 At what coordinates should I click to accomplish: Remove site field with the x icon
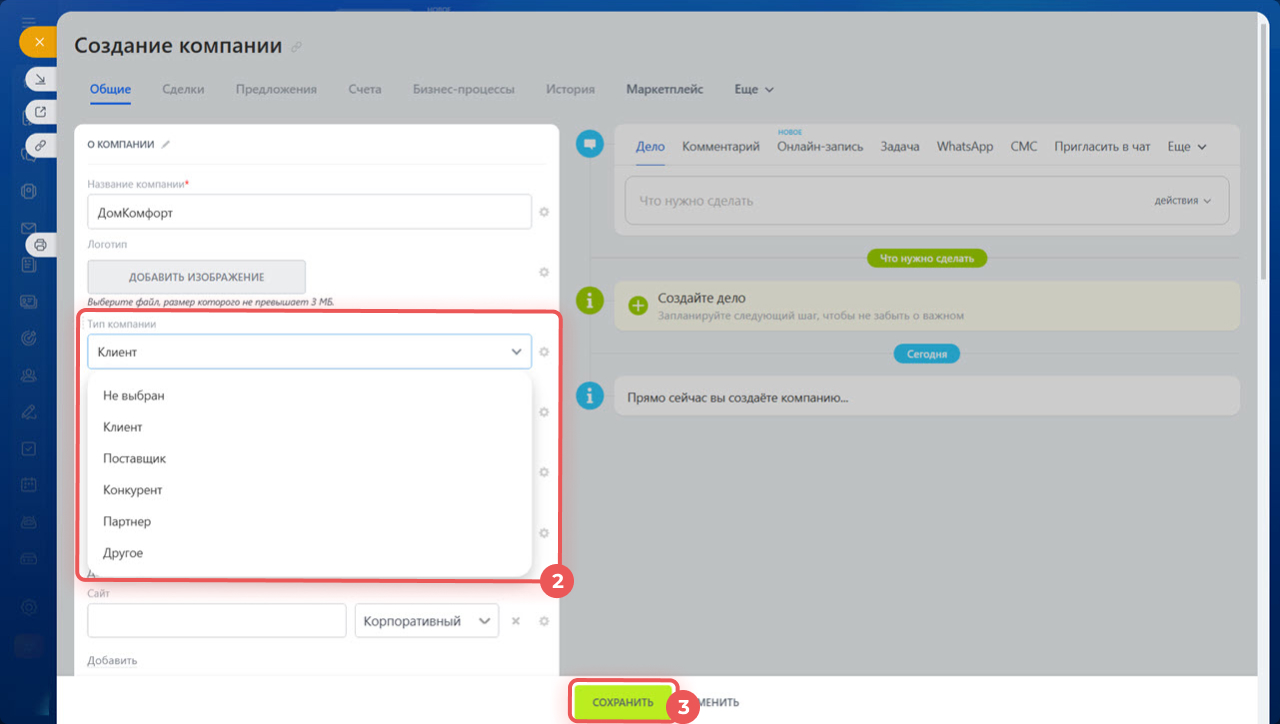click(516, 621)
